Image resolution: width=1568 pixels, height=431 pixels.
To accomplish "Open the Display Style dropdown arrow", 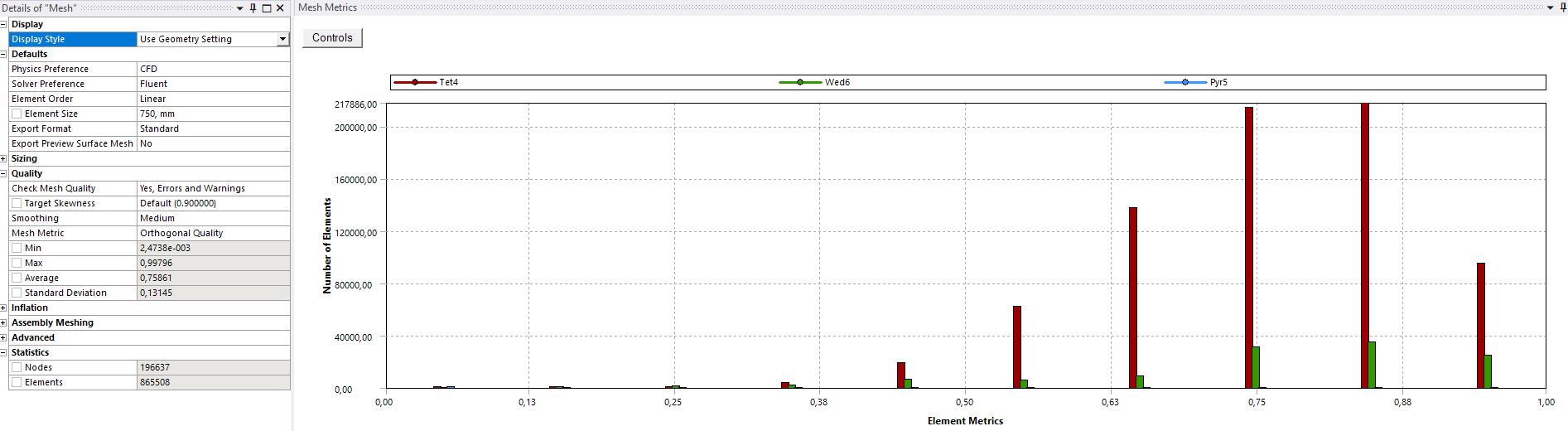I will coord(282,39).
